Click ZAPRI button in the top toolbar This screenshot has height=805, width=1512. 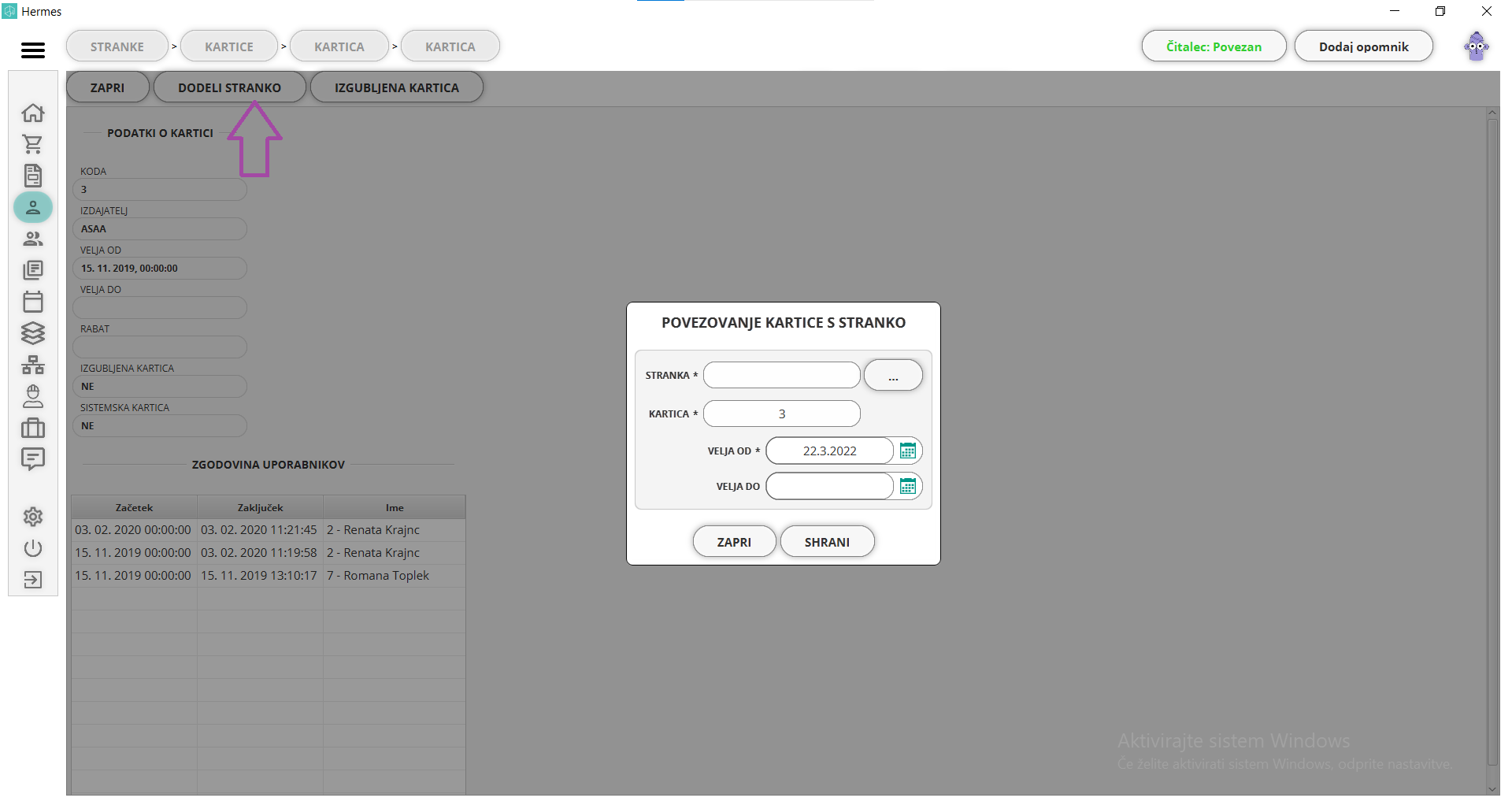tap(107, 87)
